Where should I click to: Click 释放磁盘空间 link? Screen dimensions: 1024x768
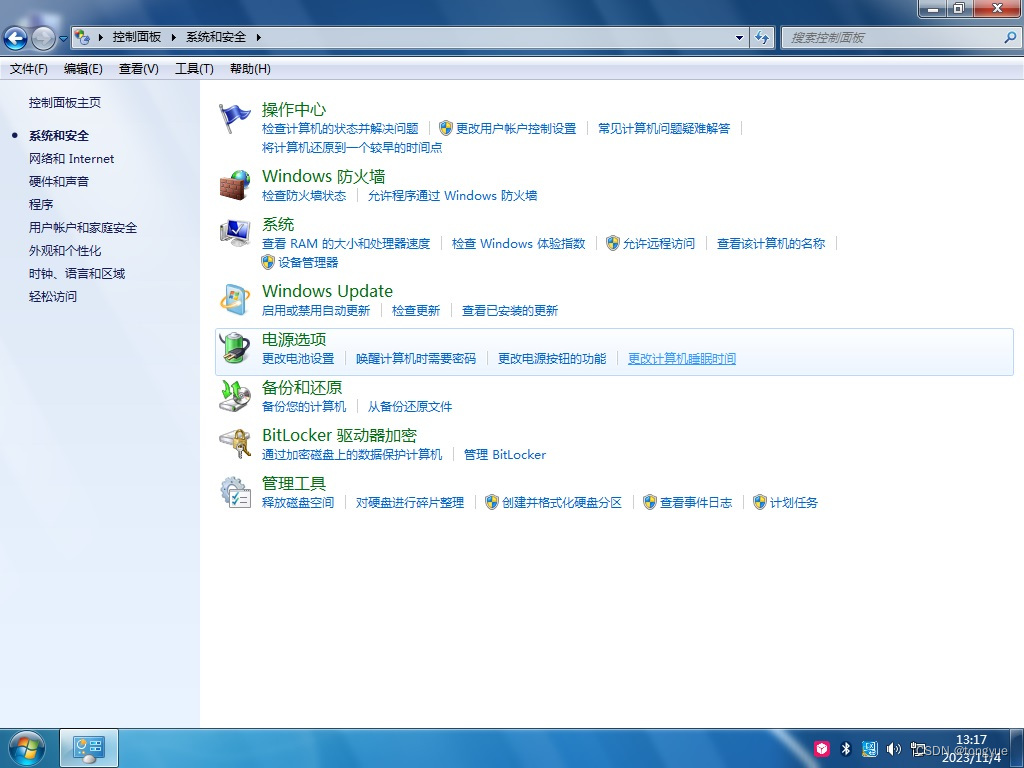coord(298,502)
